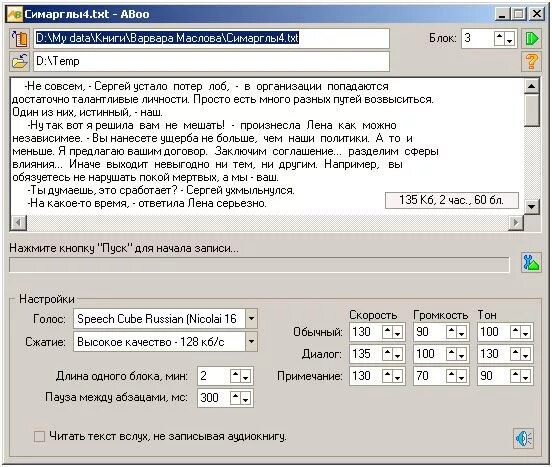Click the paragraph pause 300 field
This screenshot has width=552, height=467.
click(x=214, y=398)
